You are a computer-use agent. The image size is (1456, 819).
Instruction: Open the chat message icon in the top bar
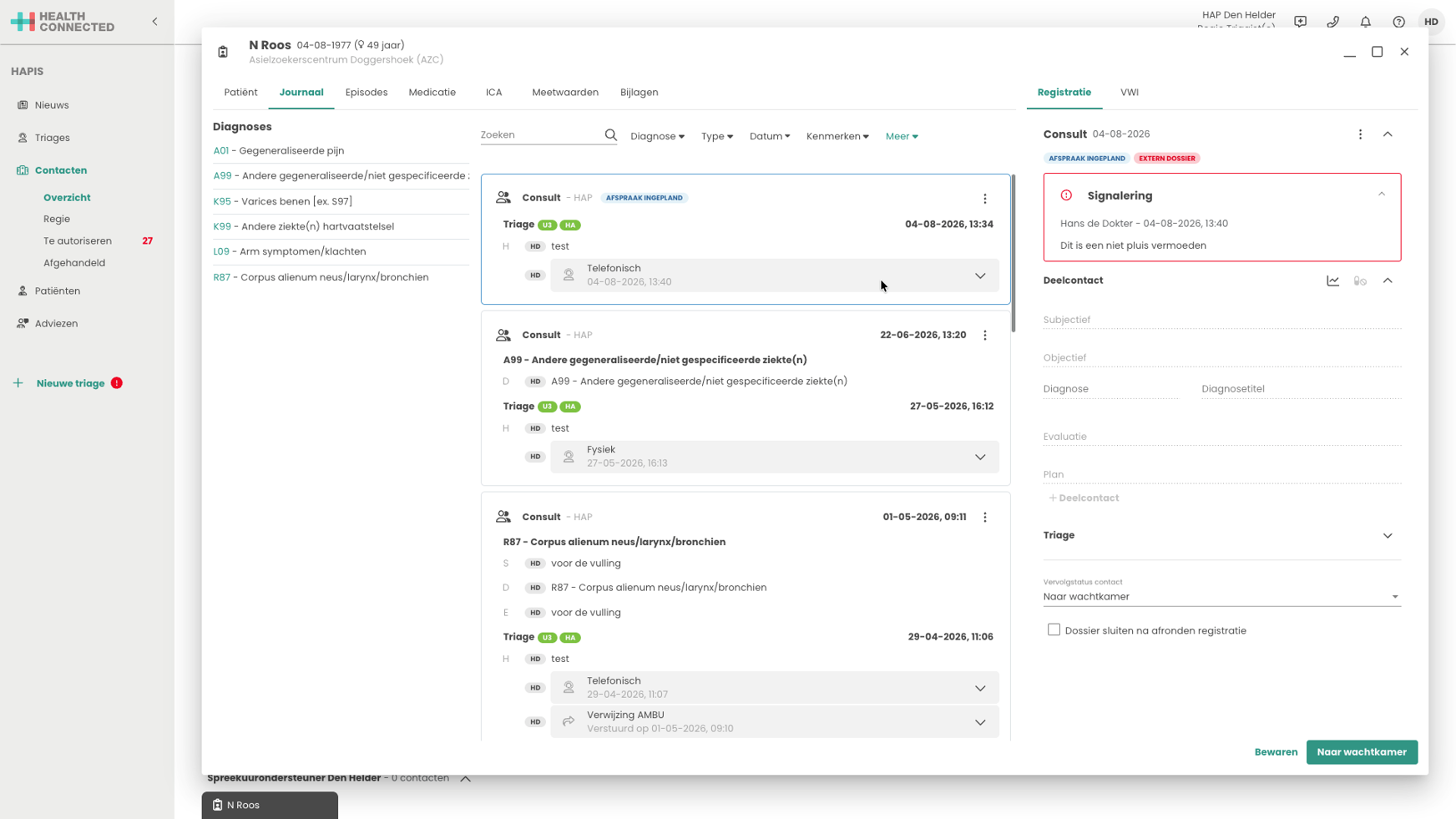(1300, 22)
